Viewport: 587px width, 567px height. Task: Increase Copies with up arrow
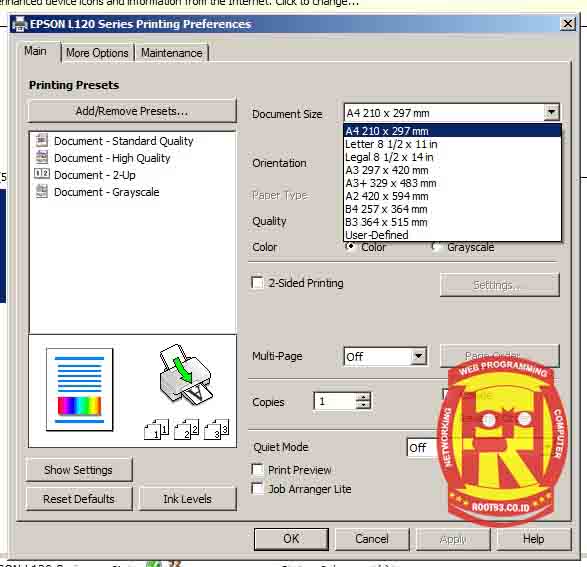pyautogui.click(x=363, y=397)
